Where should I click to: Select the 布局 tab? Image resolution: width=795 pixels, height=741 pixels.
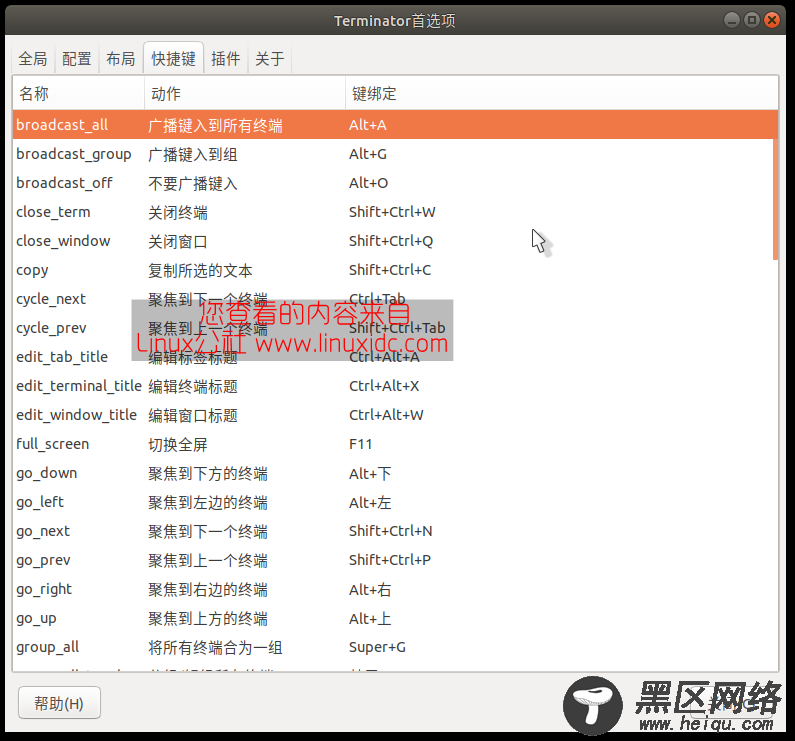click(x=121, y=59)
